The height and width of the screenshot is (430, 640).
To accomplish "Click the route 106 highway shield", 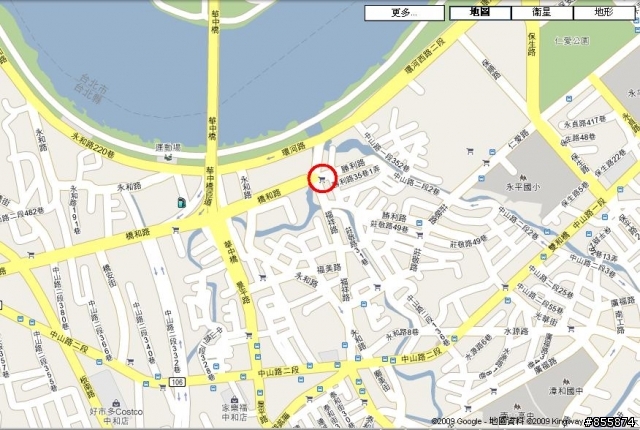I will (x=177, y=382).
